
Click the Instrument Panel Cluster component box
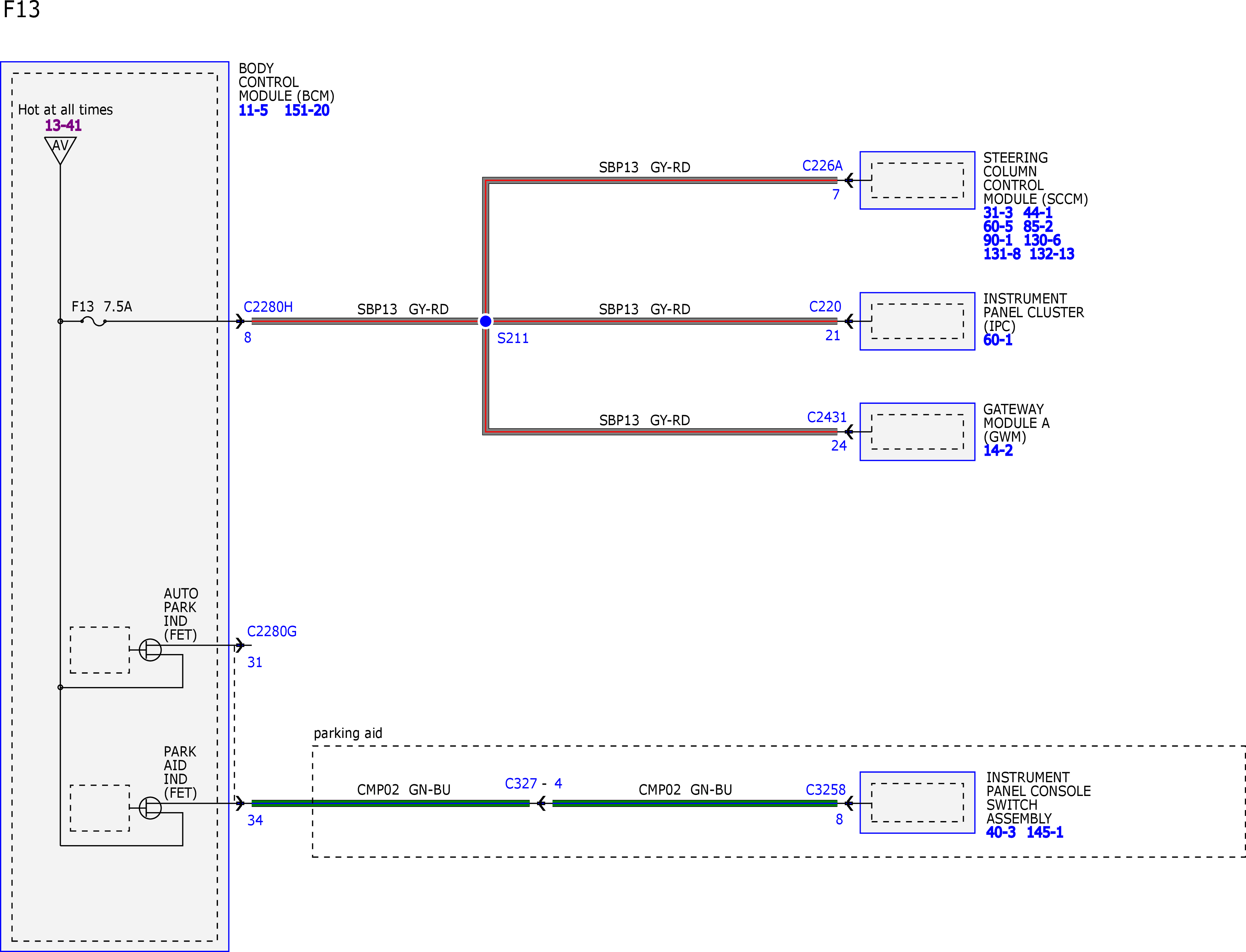point(917,321)
